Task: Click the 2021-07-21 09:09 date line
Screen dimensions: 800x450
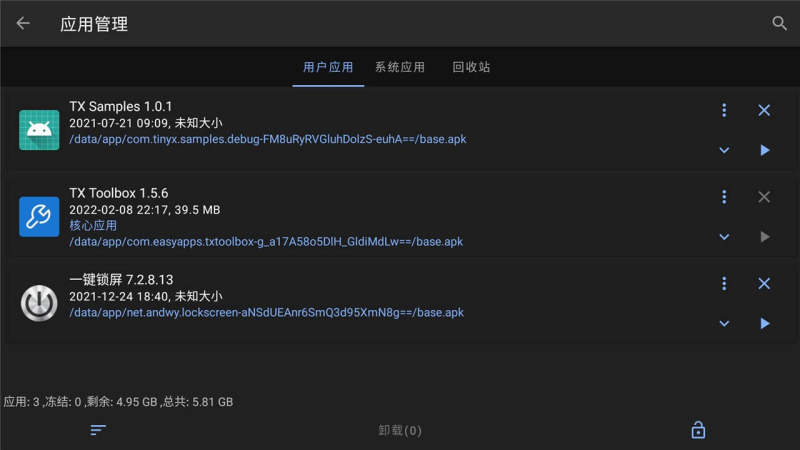Action: (145, 123)
